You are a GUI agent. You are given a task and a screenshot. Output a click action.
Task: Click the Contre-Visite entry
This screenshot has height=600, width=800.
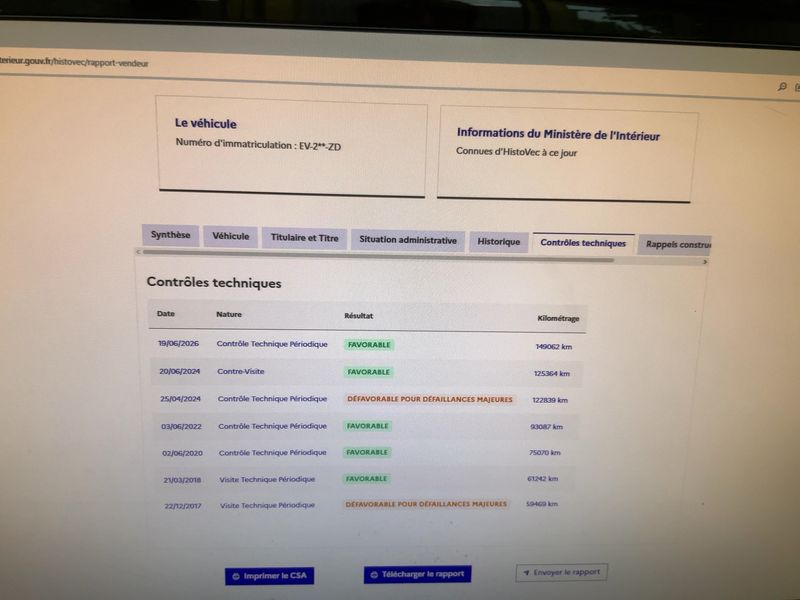[241, 371]
